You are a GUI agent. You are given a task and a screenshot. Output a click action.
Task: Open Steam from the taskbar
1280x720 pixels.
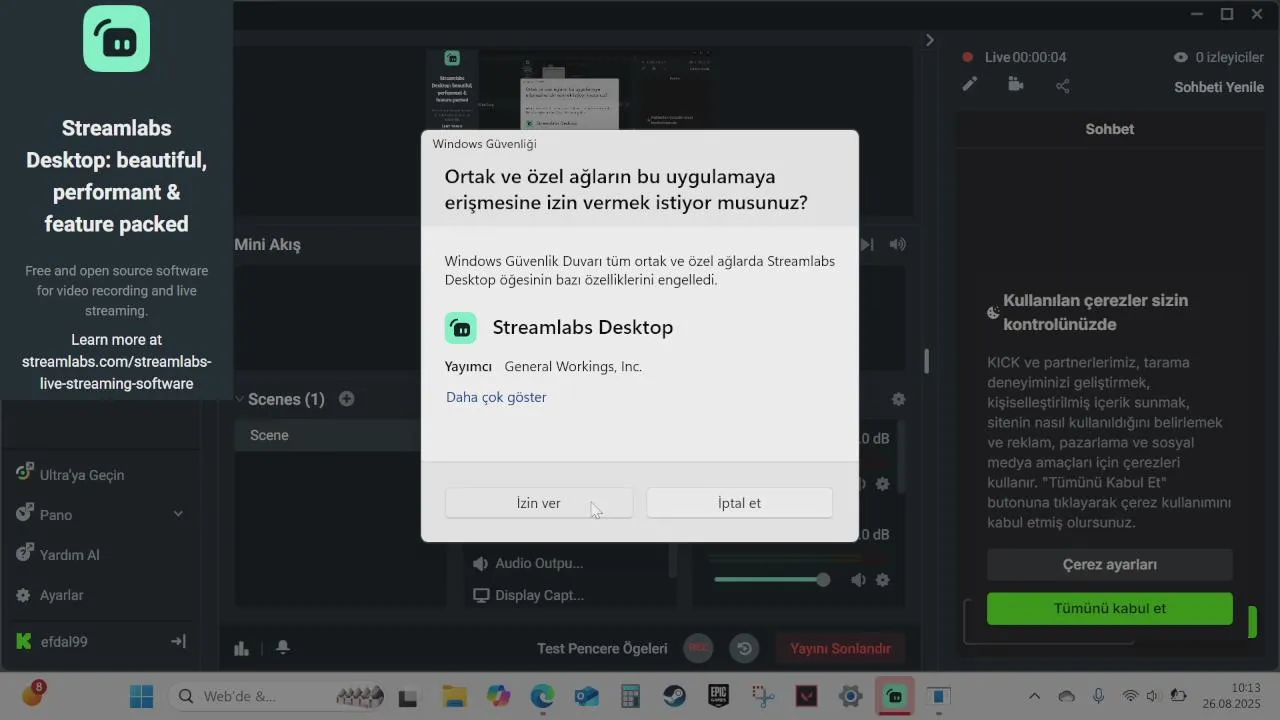point(674,696)
